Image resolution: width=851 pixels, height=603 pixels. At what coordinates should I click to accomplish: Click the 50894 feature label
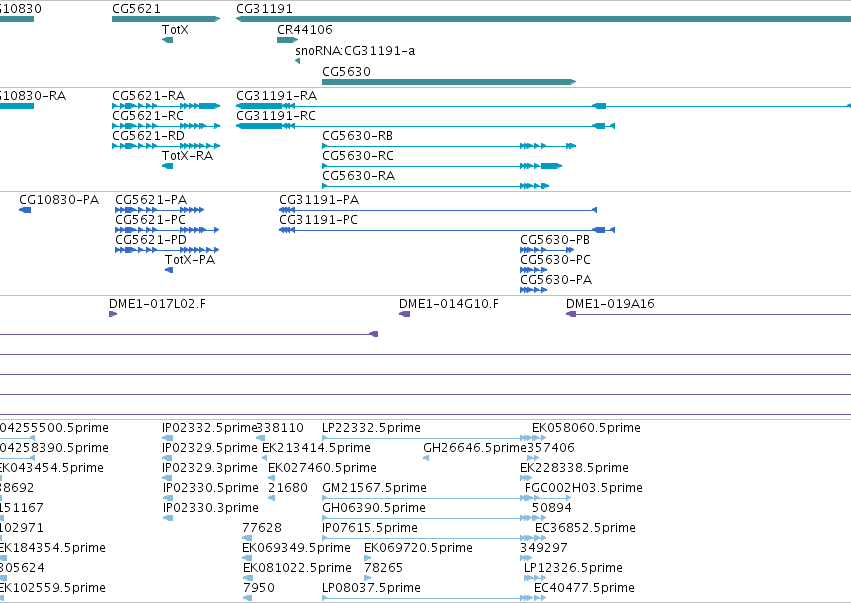(x=552, y=508)
